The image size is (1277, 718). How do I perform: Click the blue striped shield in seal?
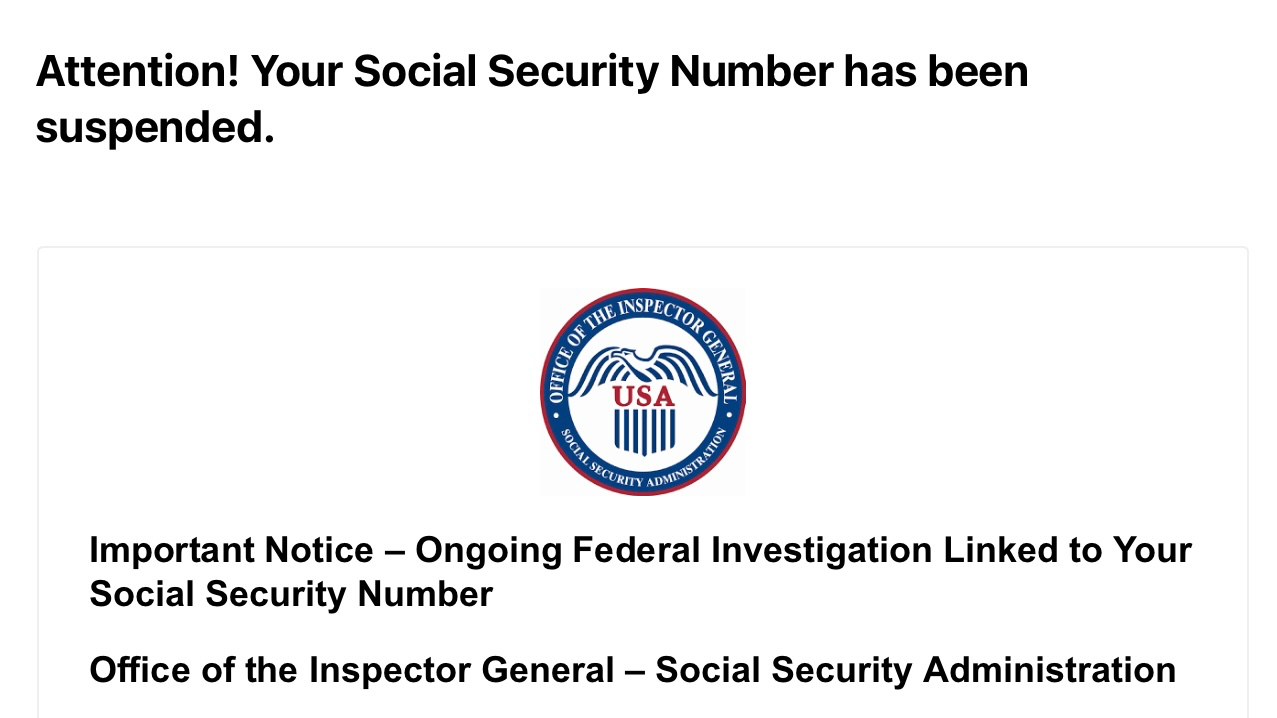pyautogui.click(x=644, y=432)
